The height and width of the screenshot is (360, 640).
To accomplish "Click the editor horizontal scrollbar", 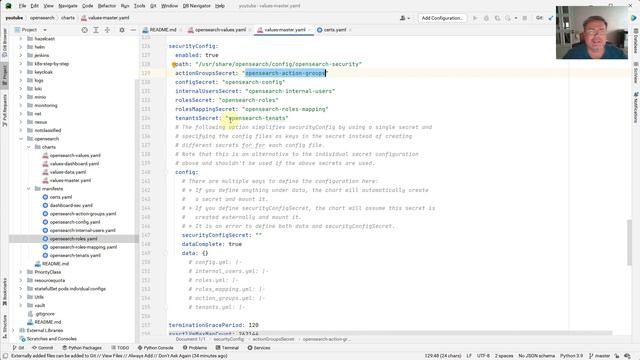I will [390, 333].
